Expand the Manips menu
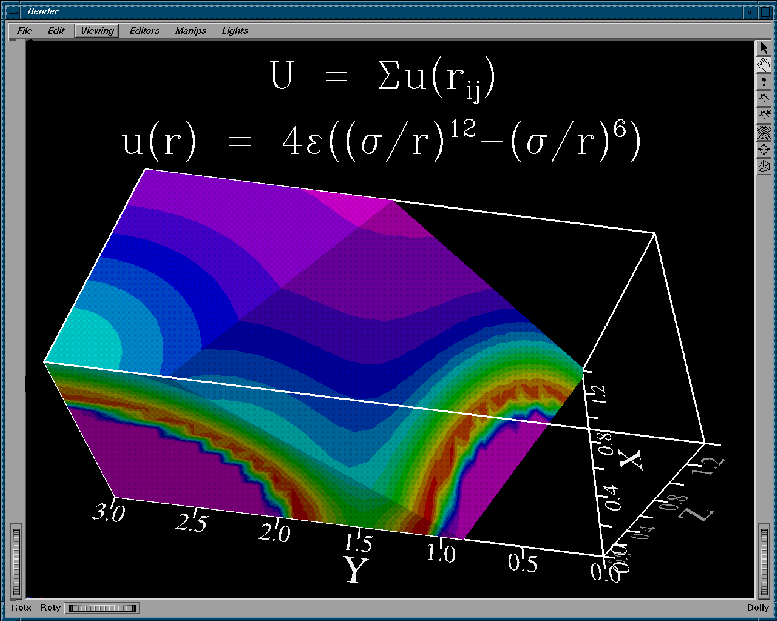The width and height of the screenshot is (777, 621). [190, 31]
